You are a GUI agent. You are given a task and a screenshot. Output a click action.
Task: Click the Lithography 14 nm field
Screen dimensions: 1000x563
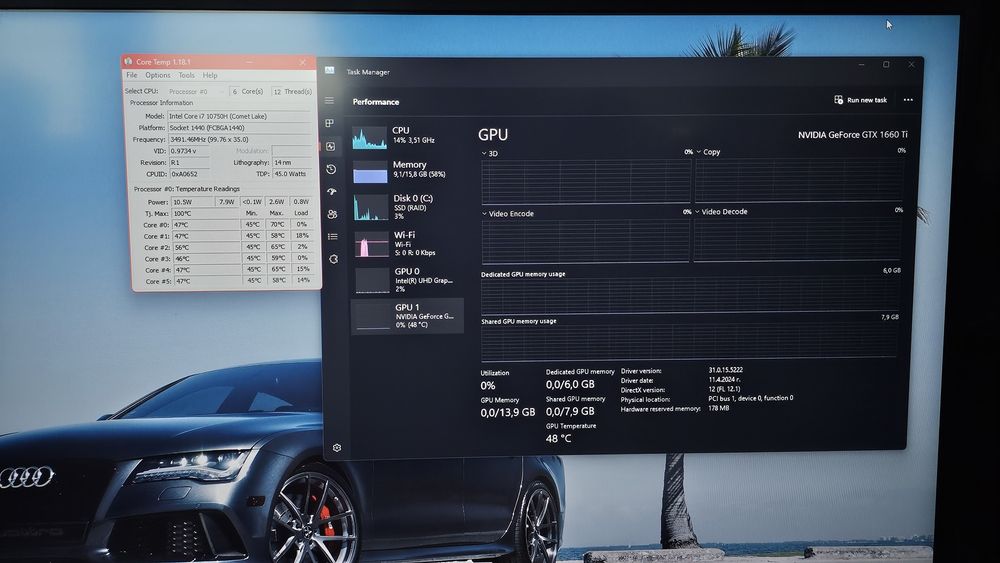click(291, 163)
